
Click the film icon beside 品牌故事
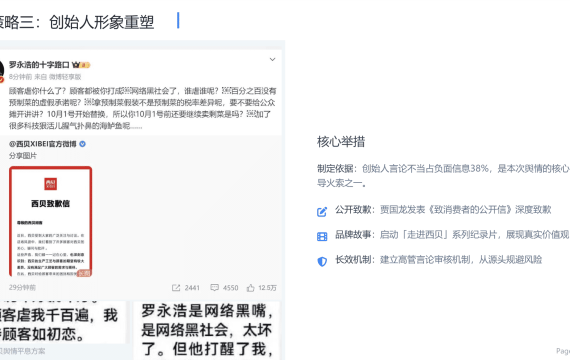(322, 237)
